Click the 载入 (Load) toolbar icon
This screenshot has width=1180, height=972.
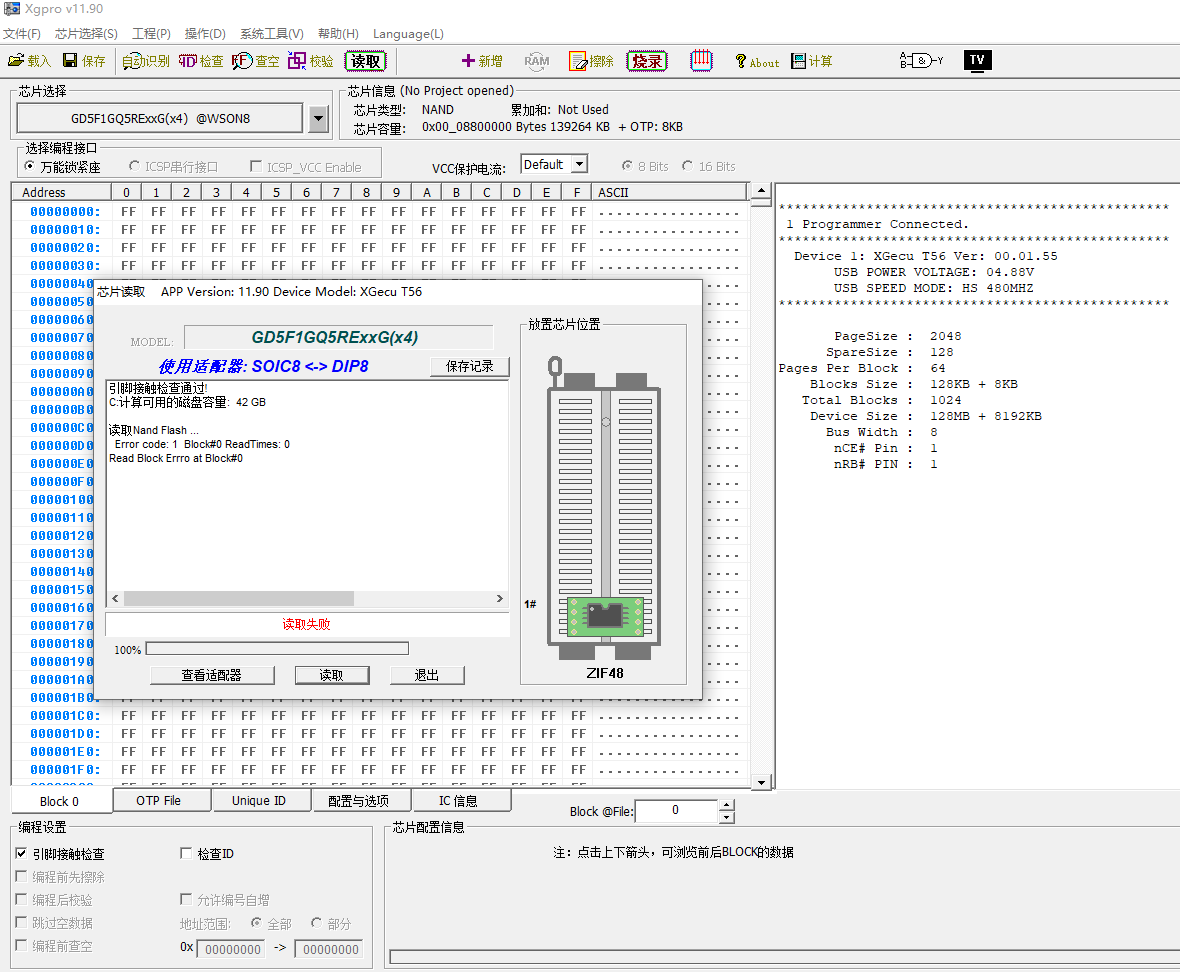tap(29, 61)
